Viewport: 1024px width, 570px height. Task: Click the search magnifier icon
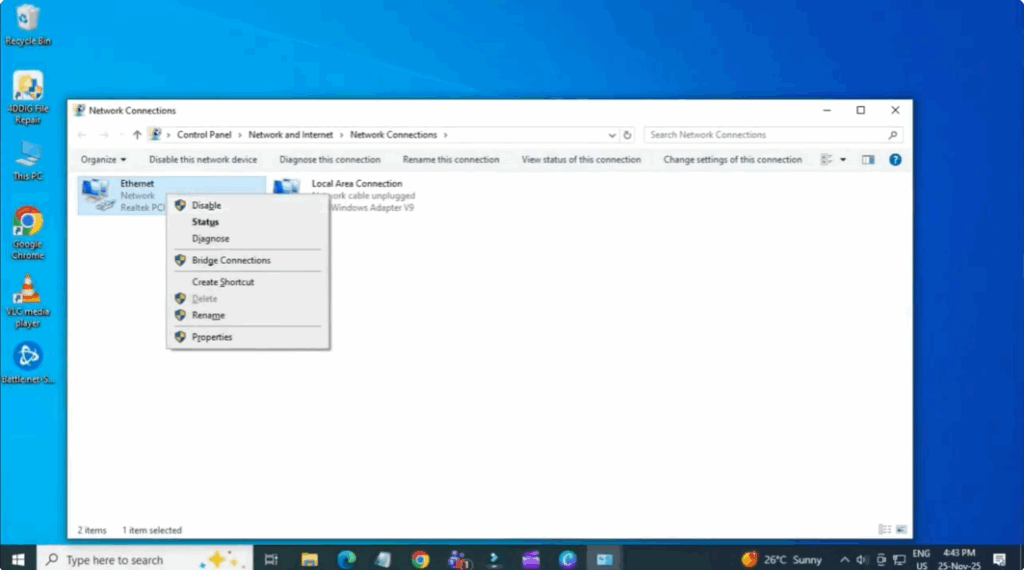tap(892, 135)
